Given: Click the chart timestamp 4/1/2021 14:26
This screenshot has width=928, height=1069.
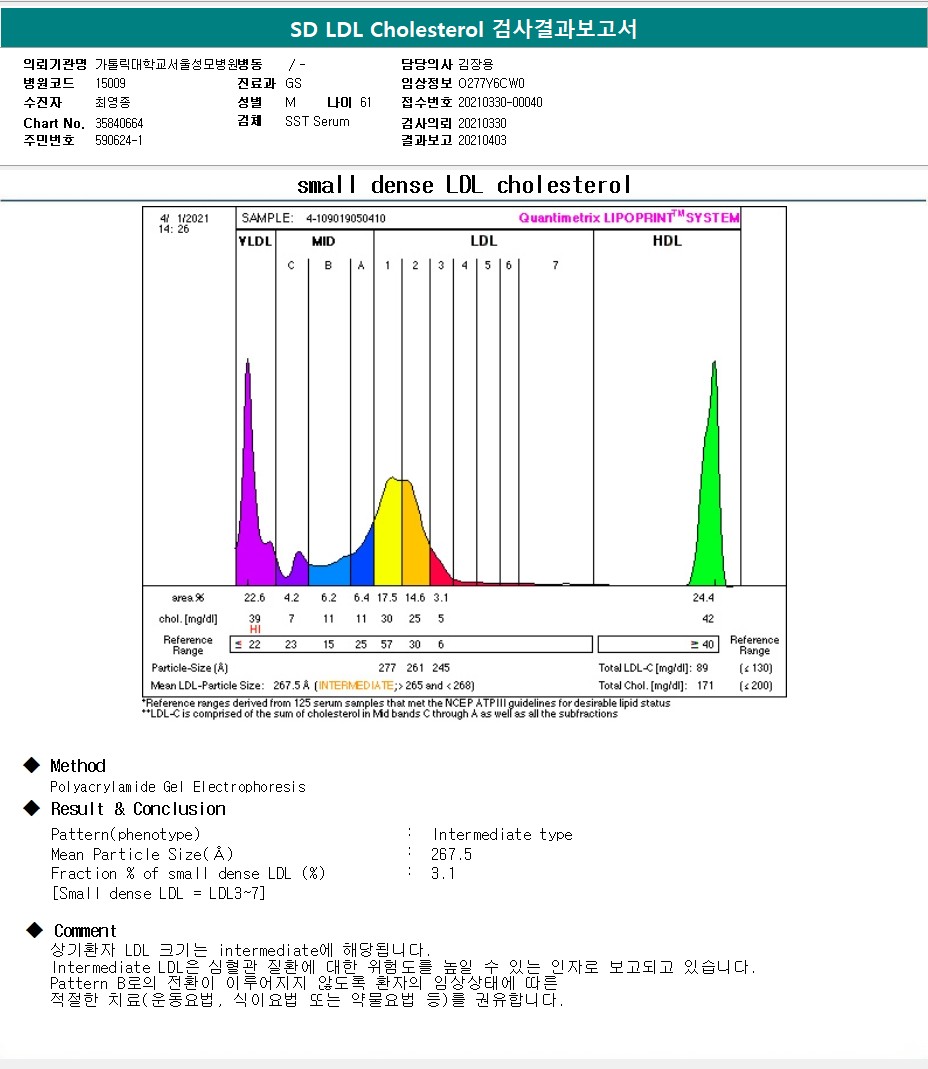Looking at the screenshot, I should 183,224.
